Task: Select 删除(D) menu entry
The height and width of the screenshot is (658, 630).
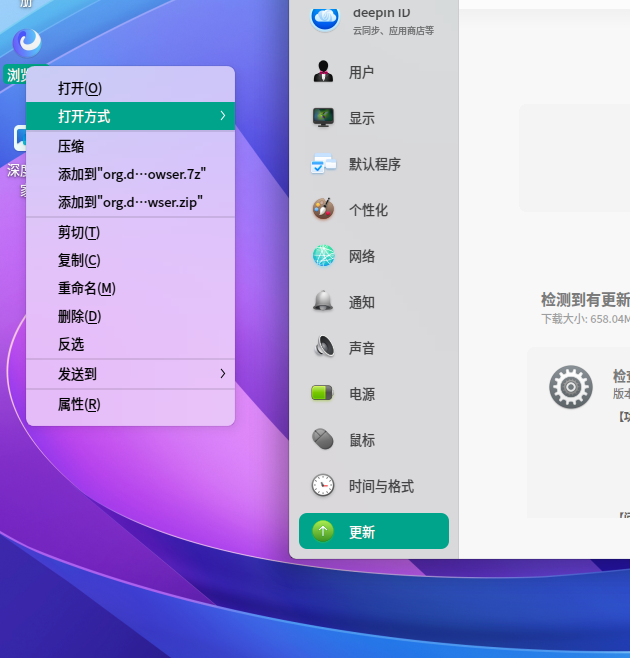Action: [130, 316]
